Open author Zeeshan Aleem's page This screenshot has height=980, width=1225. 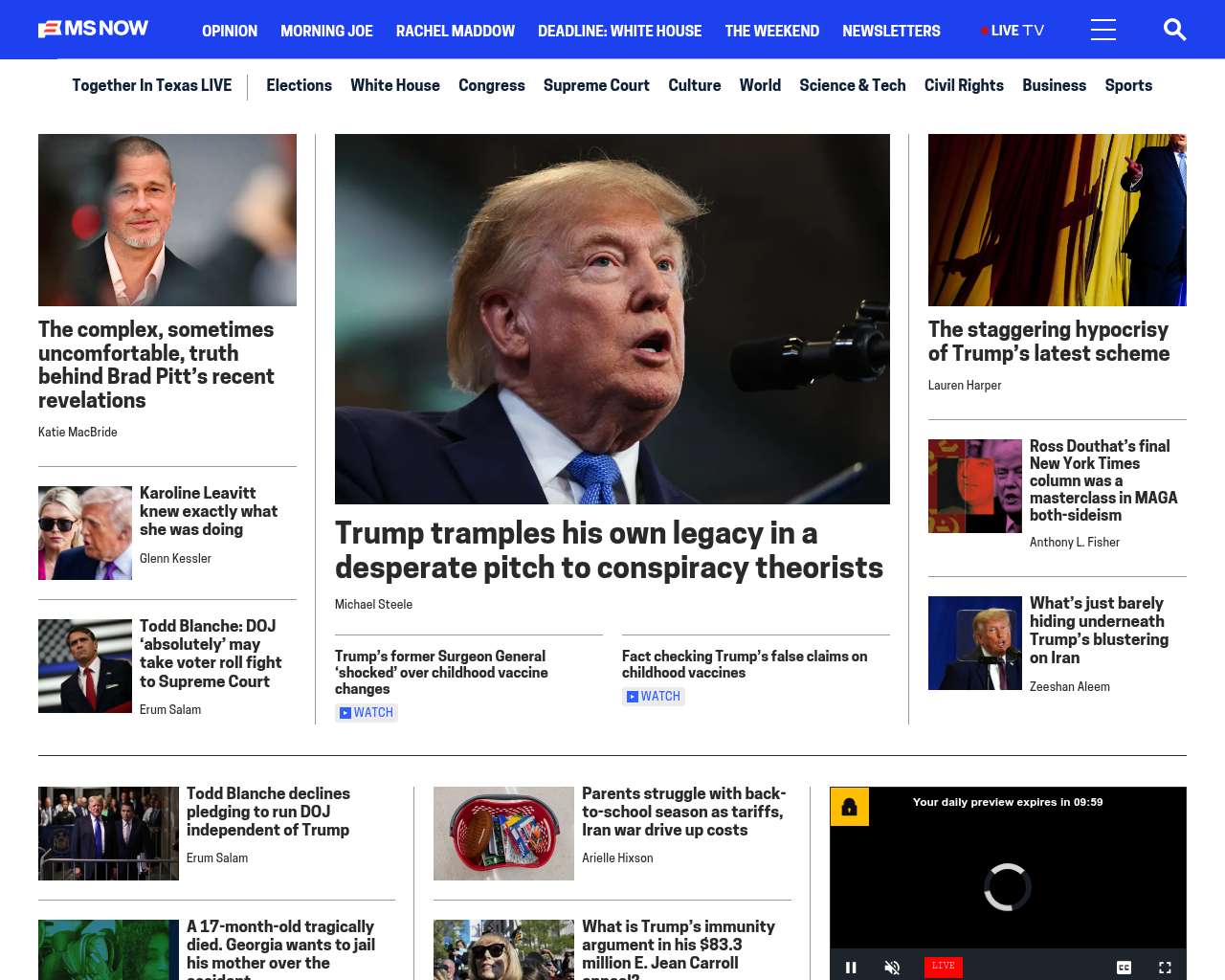click(1070, 687)
